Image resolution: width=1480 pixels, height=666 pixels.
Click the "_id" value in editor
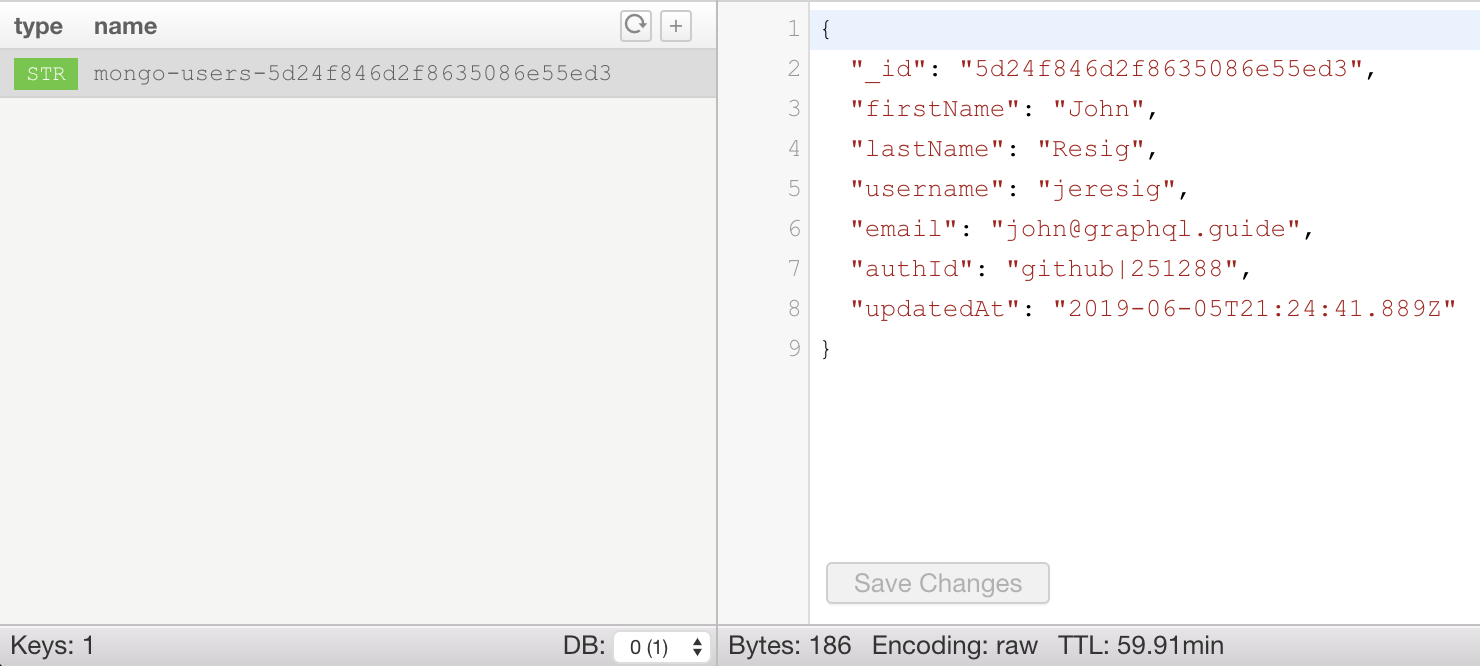(1161, 69)
